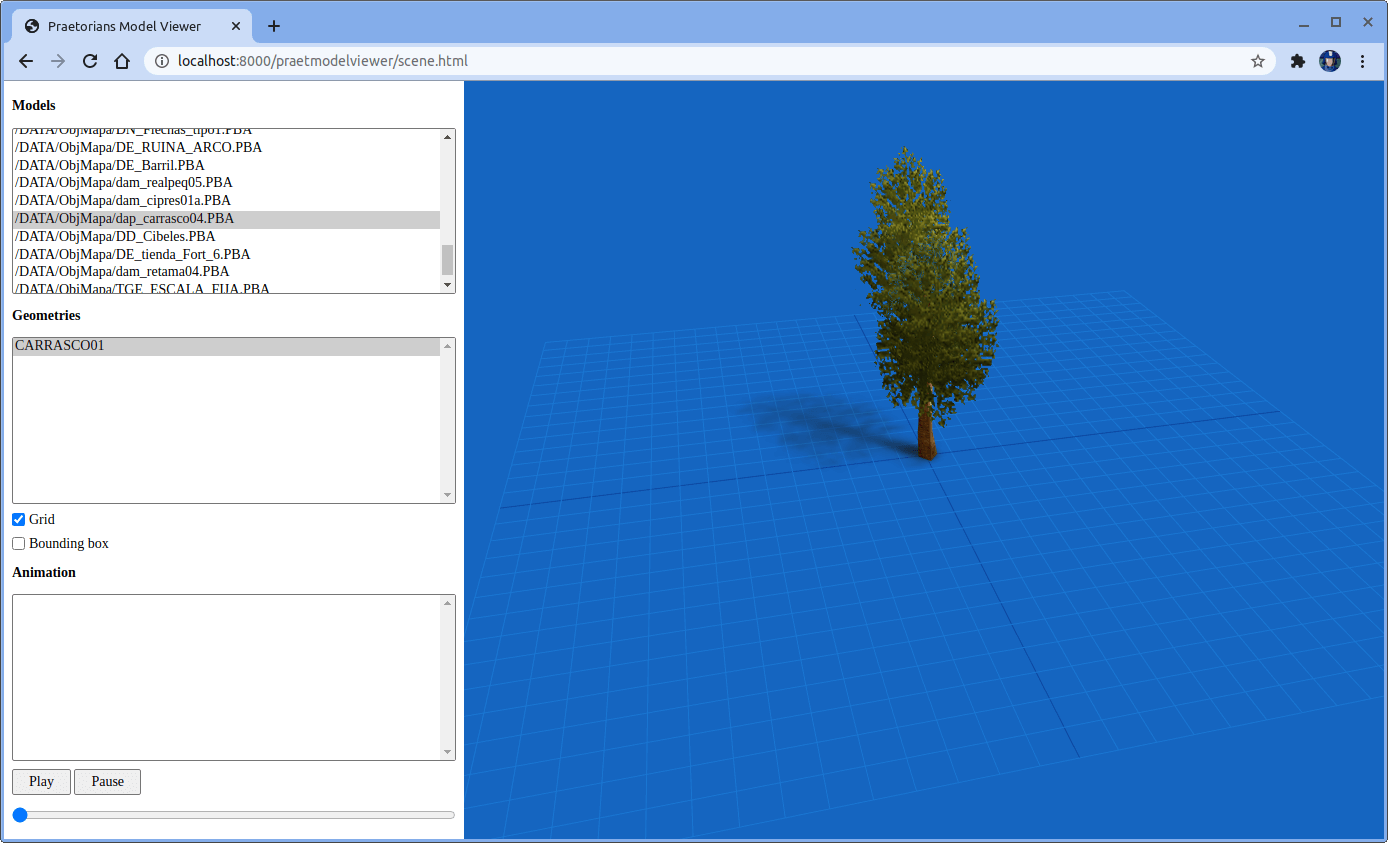Image resolution: width=1388 pixels, height=843 pixels.
Task: Click the home icon in the toolbar
Action: [121, 60]
